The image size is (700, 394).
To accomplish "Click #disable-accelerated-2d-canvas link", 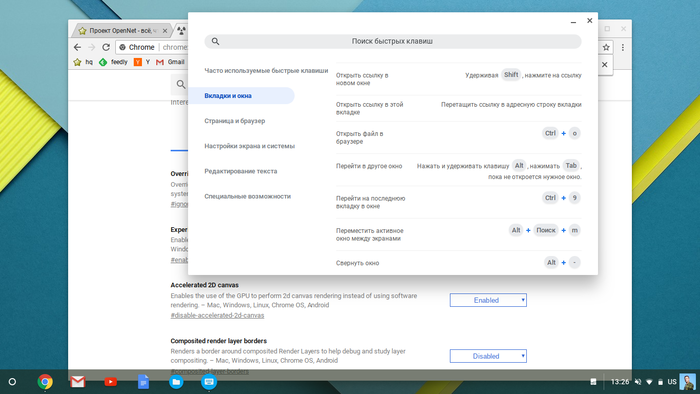I will [x=217, y=315].
